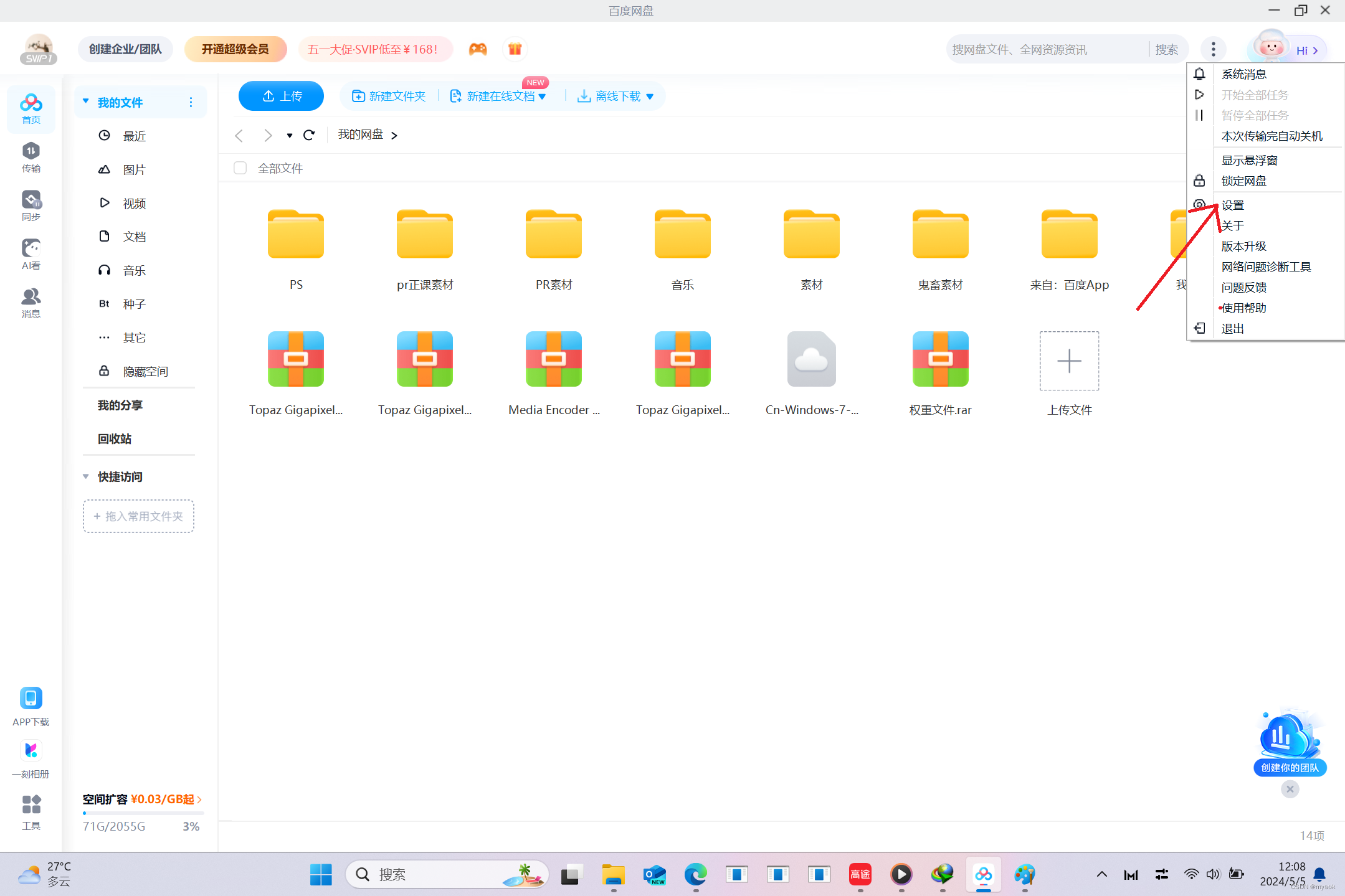Screen dimensions: 1345x896
Task: Open Microsoft Edge from the taskbar
Action: (695, 874)
